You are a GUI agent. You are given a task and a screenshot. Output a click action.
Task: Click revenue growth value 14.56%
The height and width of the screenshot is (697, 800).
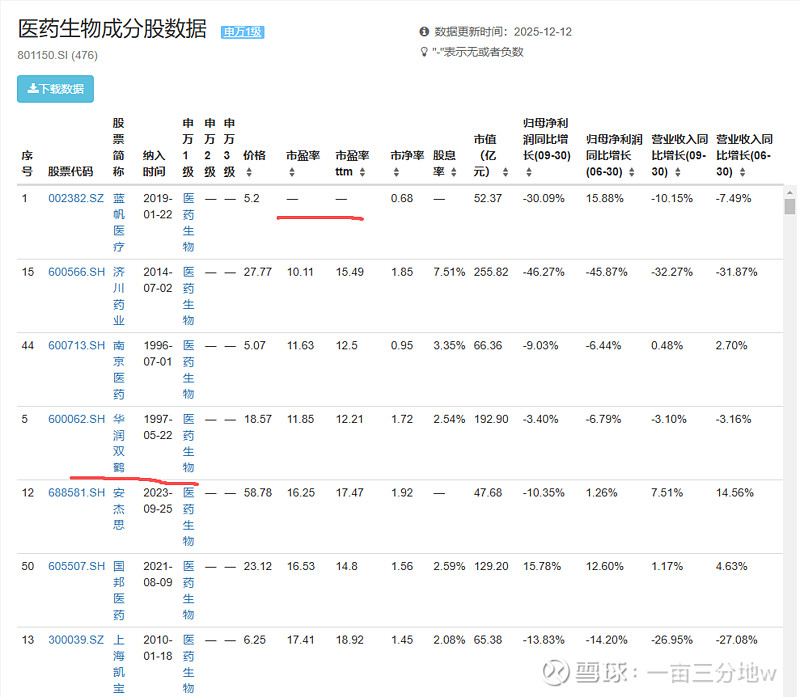click(x=735, y=492)
